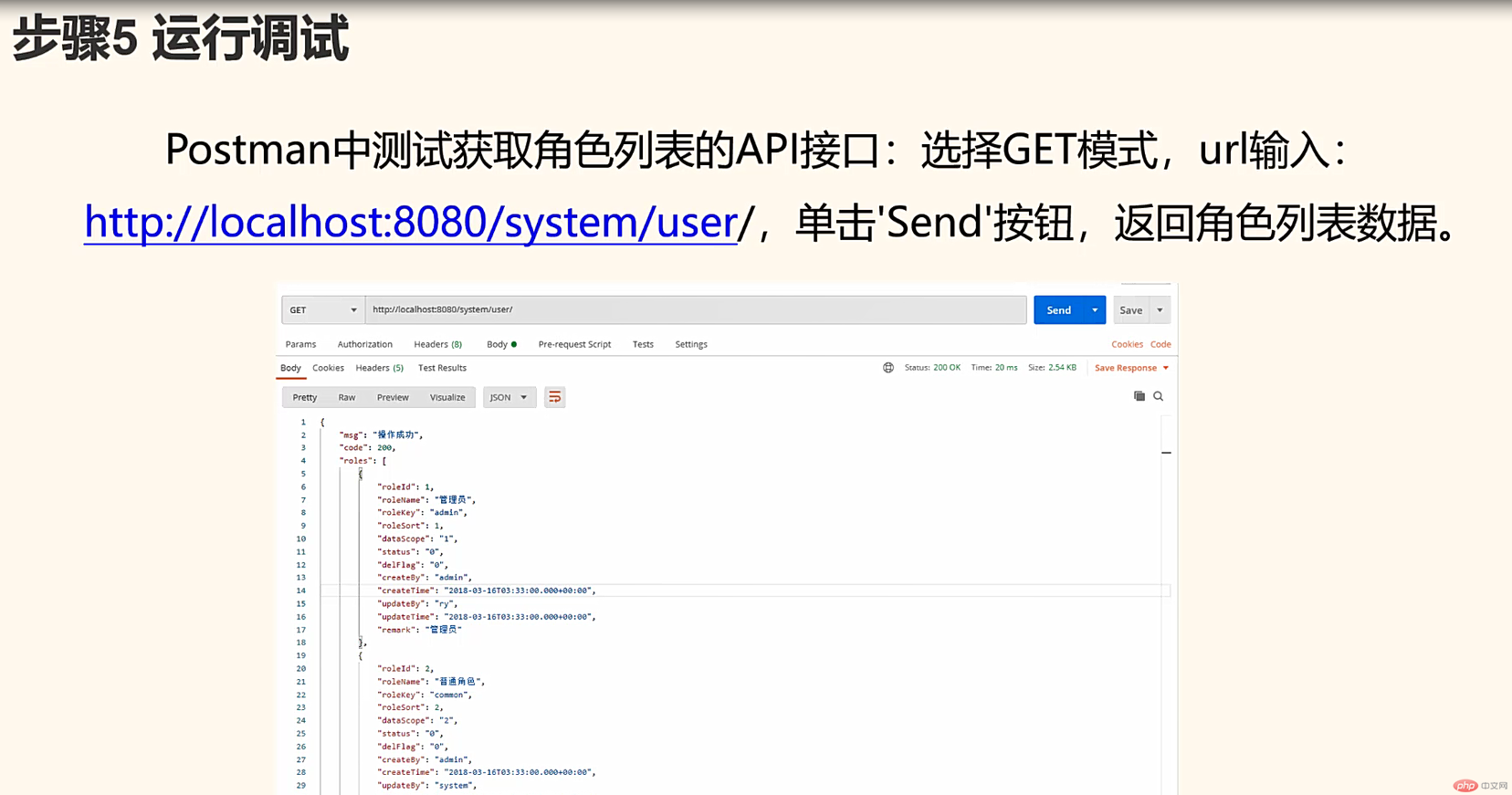Image resolution: width=1512 pixels, height=795 pixels.
Task: Open the JSON format dropdown
Action: [x=509, y=397]
